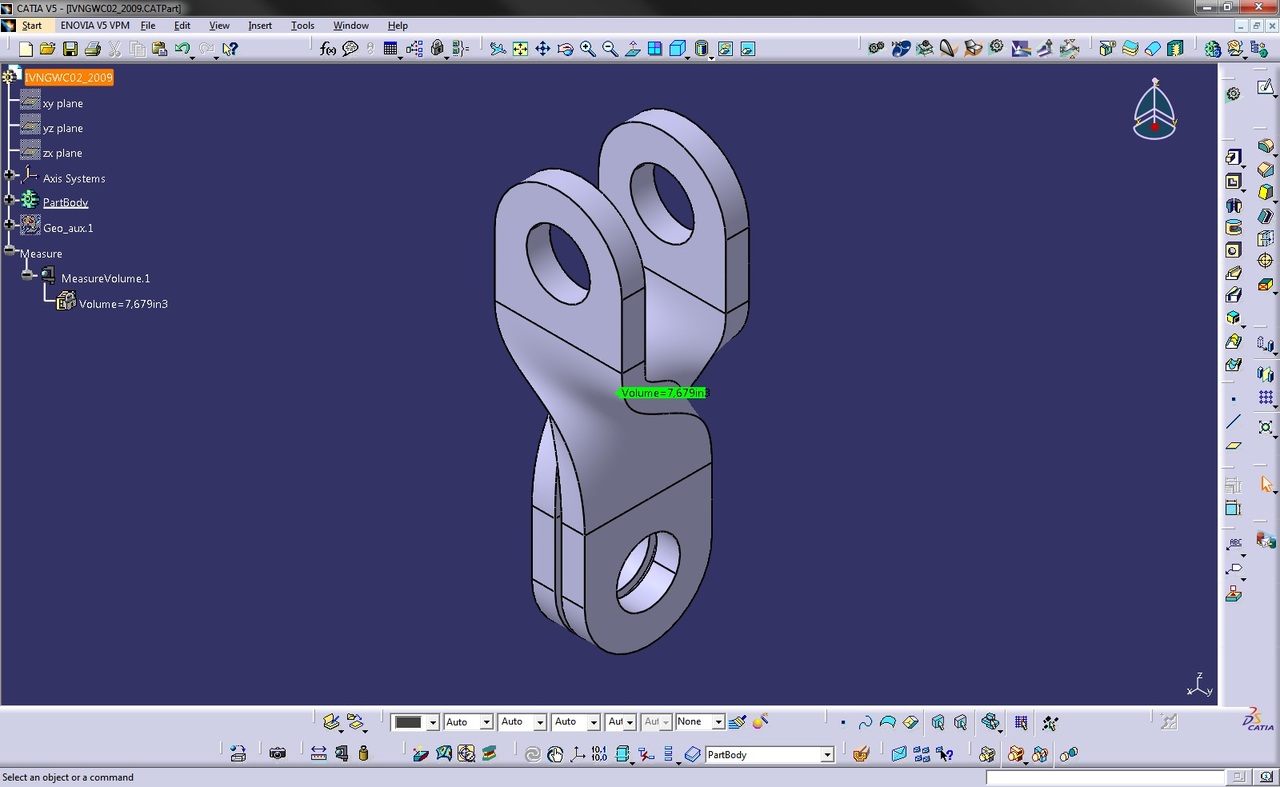Screen dimensions: 1280x787
Task: Click the dark color swatch in graphic properties
Action: [x=408, y=722]
